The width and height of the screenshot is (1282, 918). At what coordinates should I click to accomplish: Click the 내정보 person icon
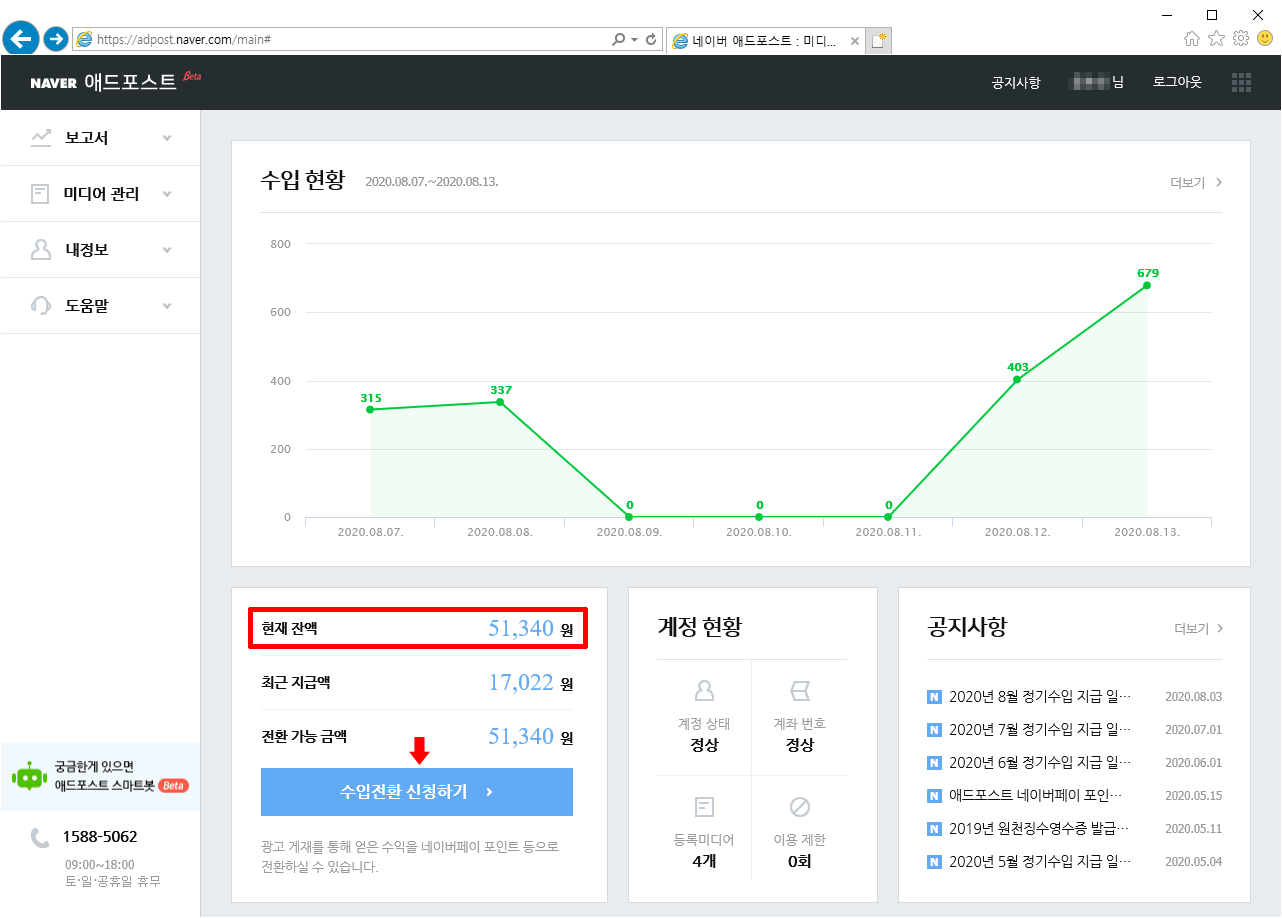[41, 250]
